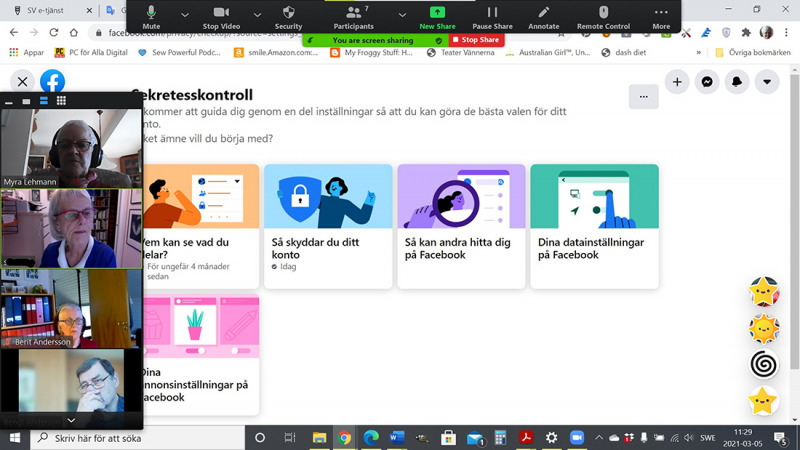800x450 pixels.
Task: Open Calculator from taskbar
Action: [501, 438]
